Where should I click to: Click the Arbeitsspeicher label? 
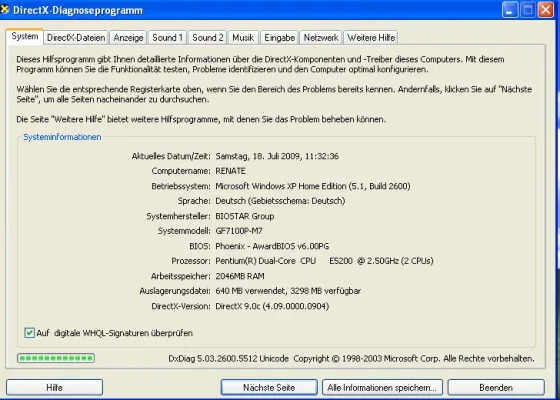click(181, 276)
